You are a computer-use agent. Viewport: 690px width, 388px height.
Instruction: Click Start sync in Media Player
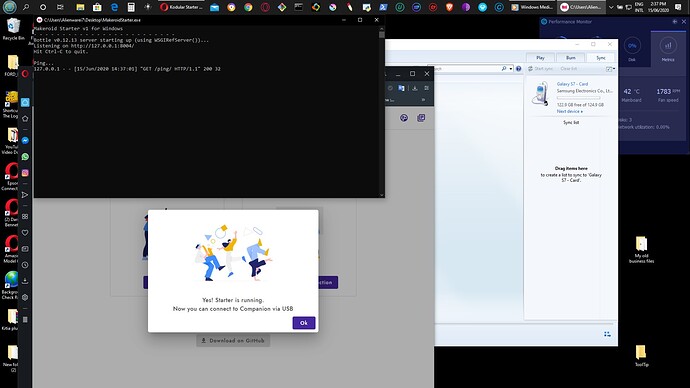point(540,69)
